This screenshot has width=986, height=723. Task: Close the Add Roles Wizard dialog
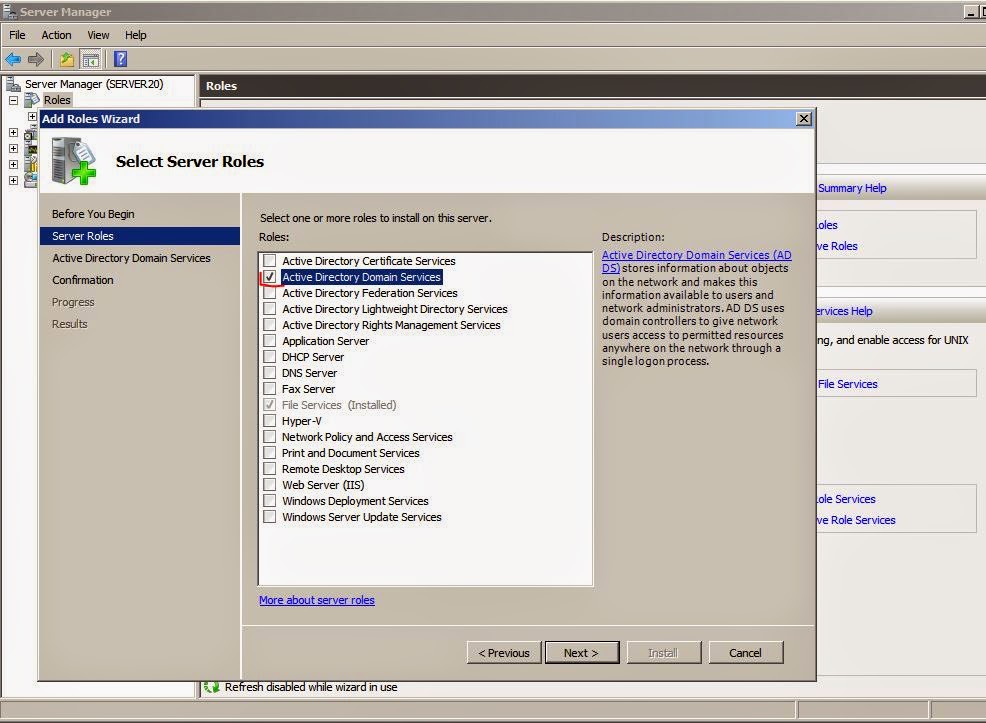click(804, 119)
